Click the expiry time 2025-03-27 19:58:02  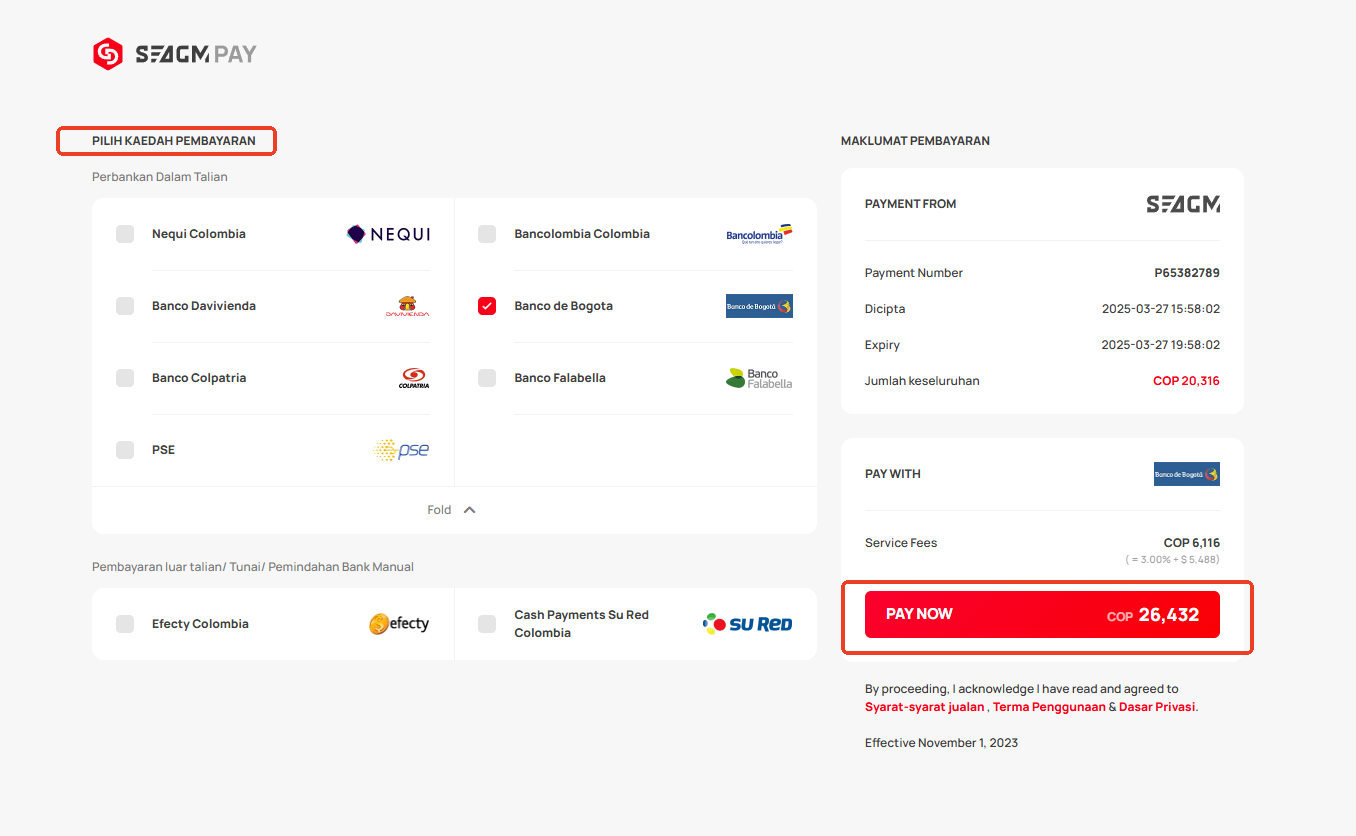[x=1161, y=345]
